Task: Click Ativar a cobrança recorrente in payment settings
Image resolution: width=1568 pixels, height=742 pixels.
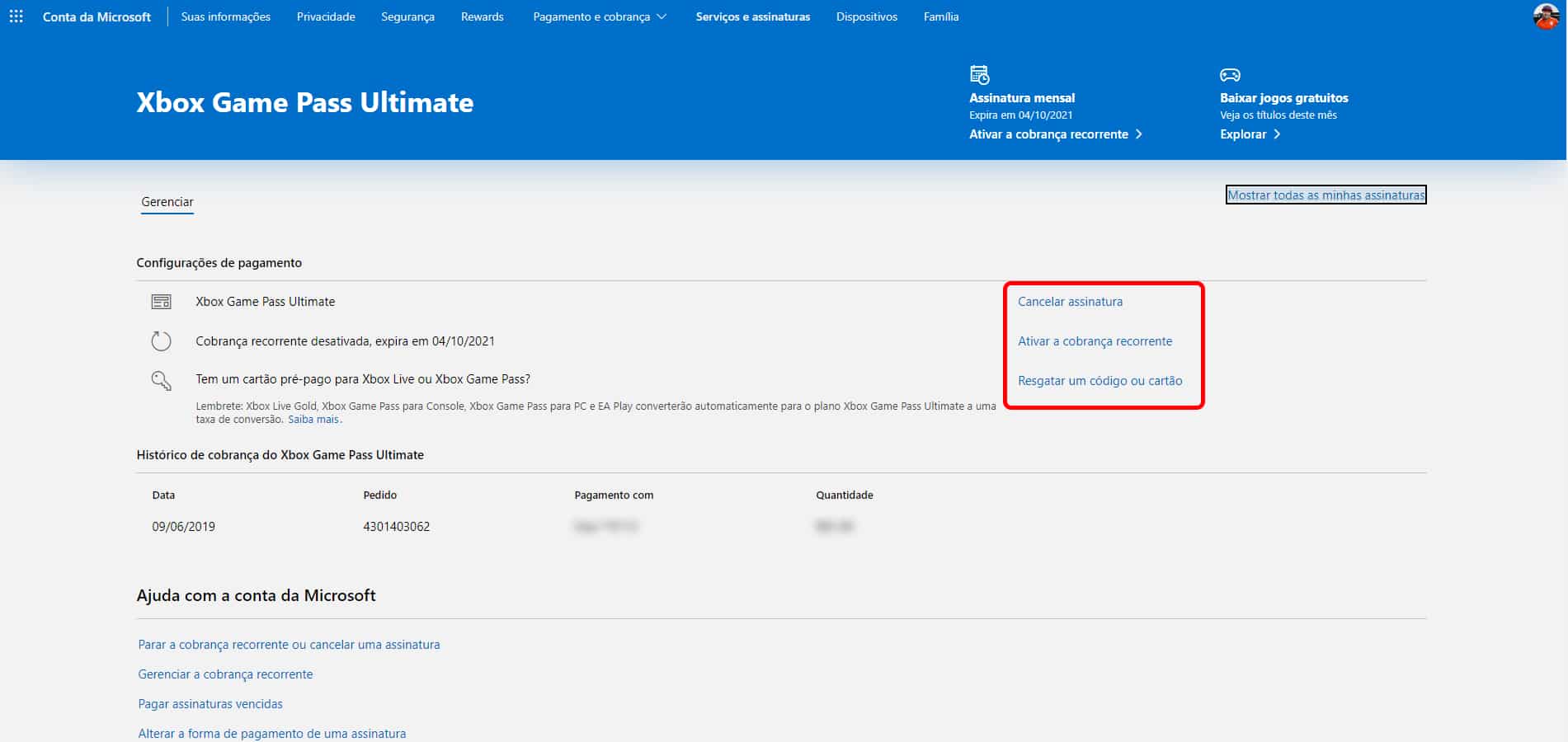Action: coord(1095,341)
